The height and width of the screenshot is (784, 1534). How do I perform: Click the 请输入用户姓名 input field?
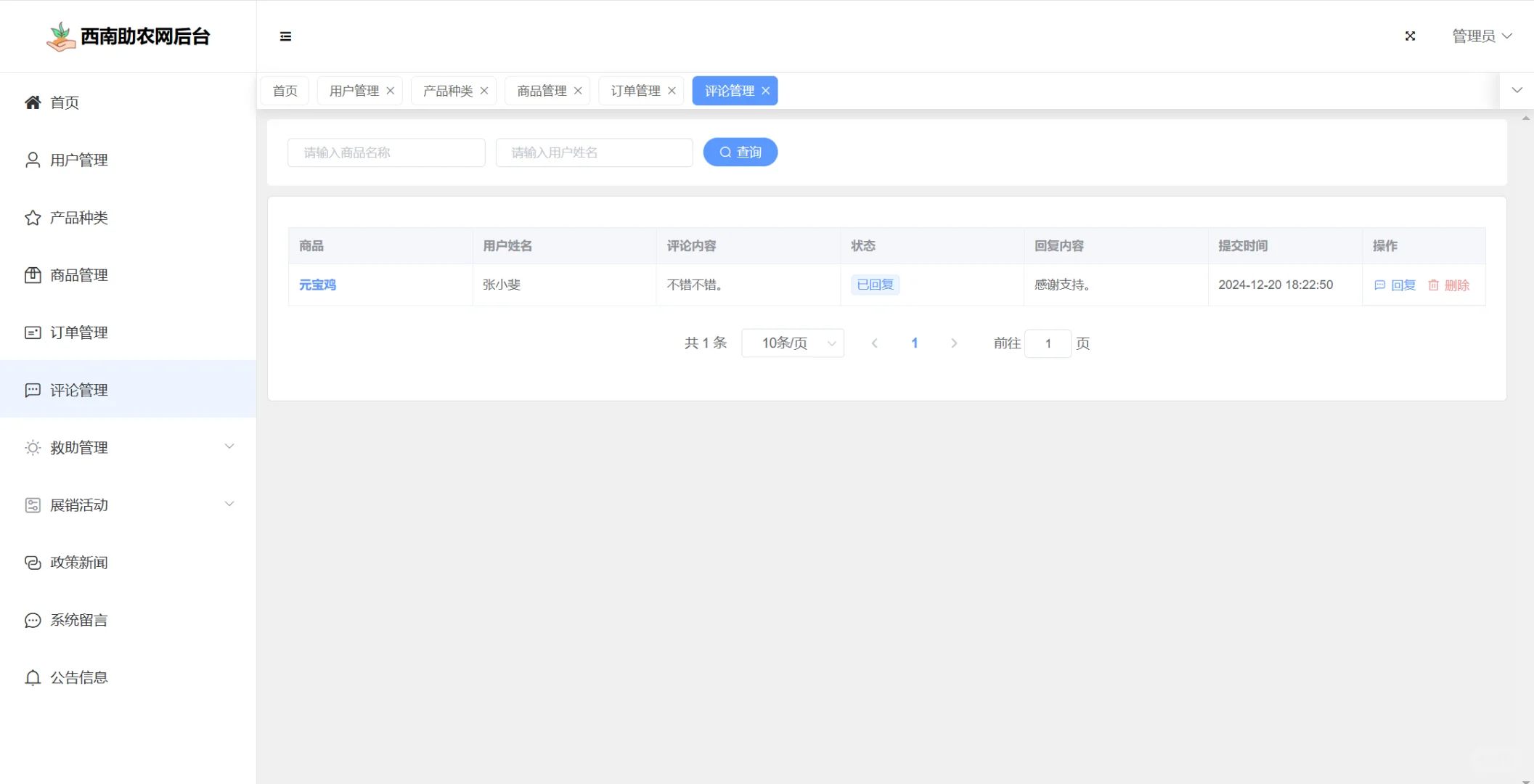coord(594,152)
